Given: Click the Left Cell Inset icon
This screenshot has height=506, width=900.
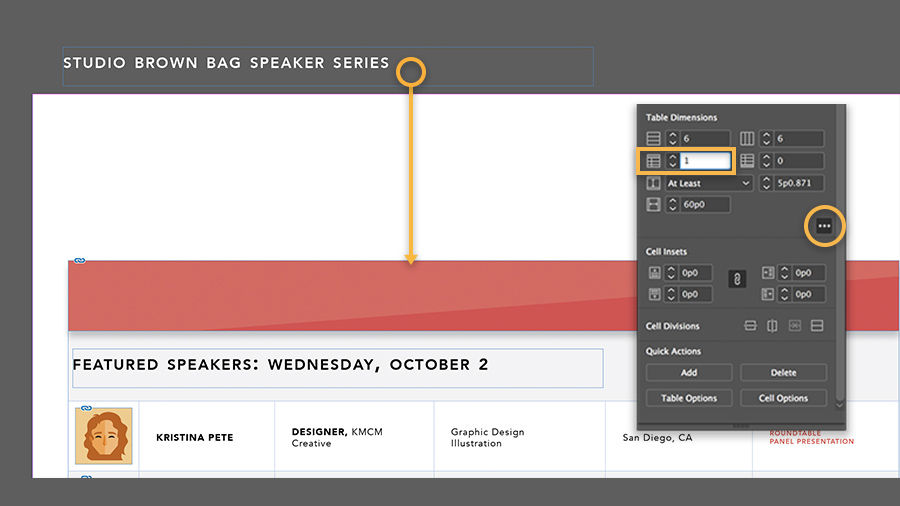Looking at the screenshot, I should pyautogui.click(x=768, y=273).
